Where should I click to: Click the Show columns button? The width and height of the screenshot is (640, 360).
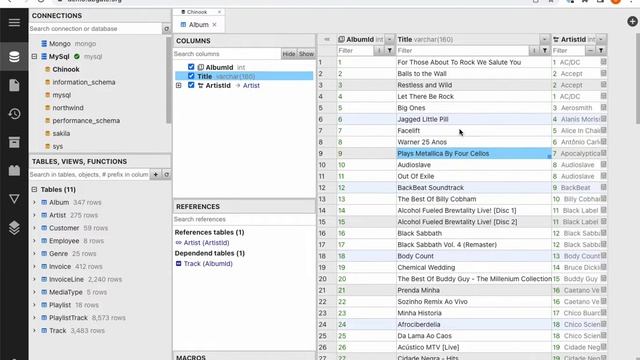point(306,54)
